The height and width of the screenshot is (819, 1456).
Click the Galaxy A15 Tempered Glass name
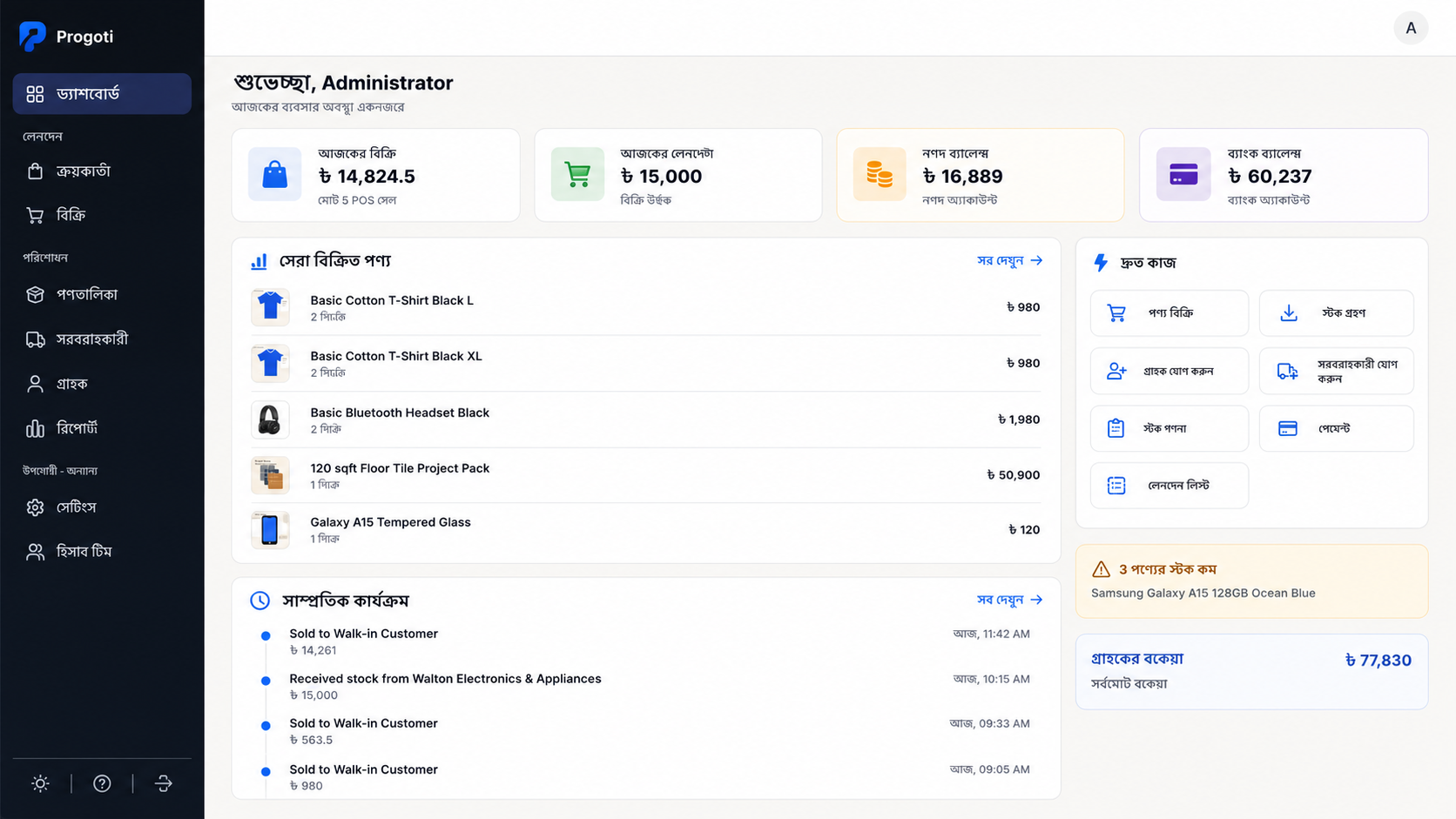pos(390,522)
